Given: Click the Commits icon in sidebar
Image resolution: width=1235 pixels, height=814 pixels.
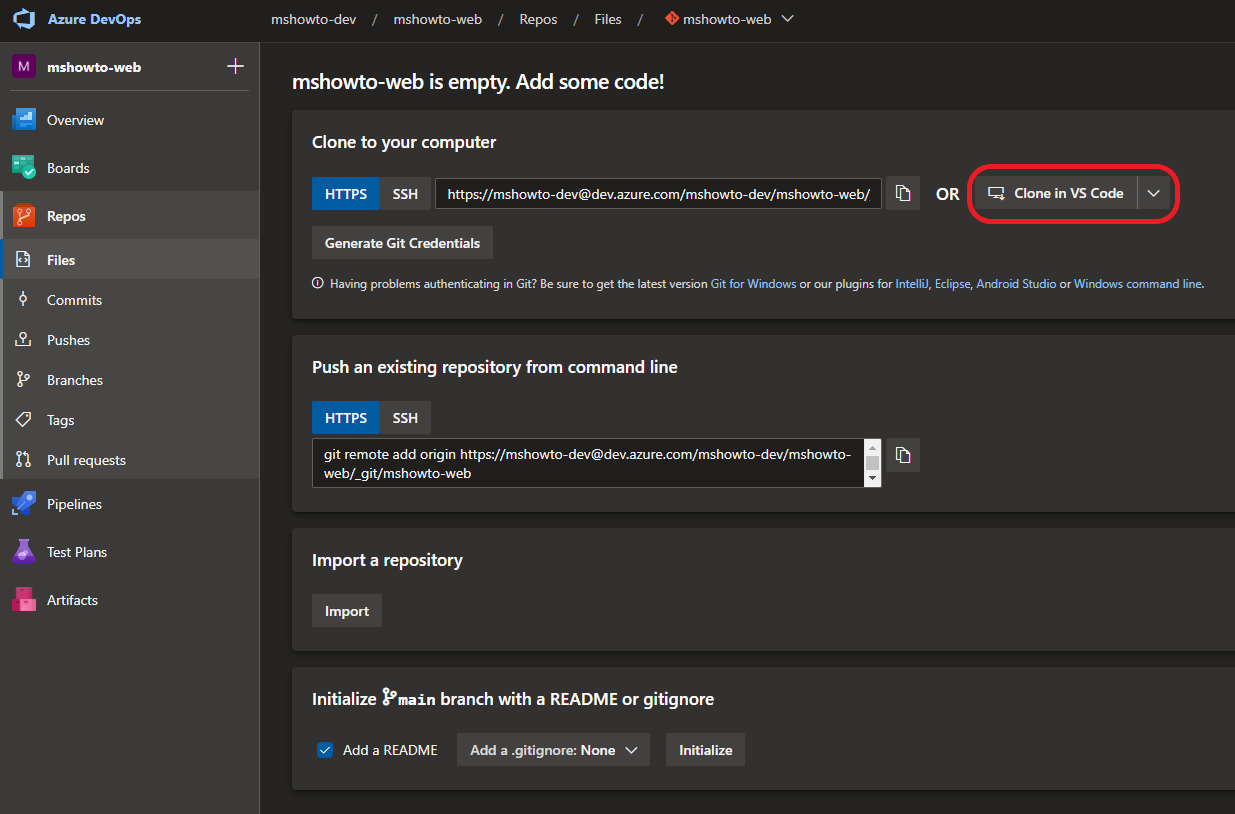Looking at the screenshot, I should [x=23, y=300].
